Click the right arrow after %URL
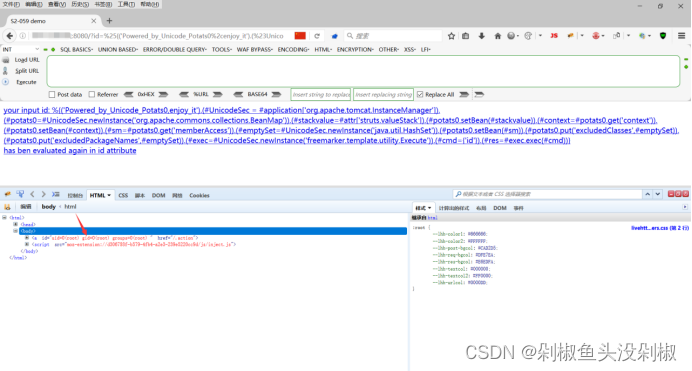The width and height of the screenshot is (692, 371). point(218,94)
